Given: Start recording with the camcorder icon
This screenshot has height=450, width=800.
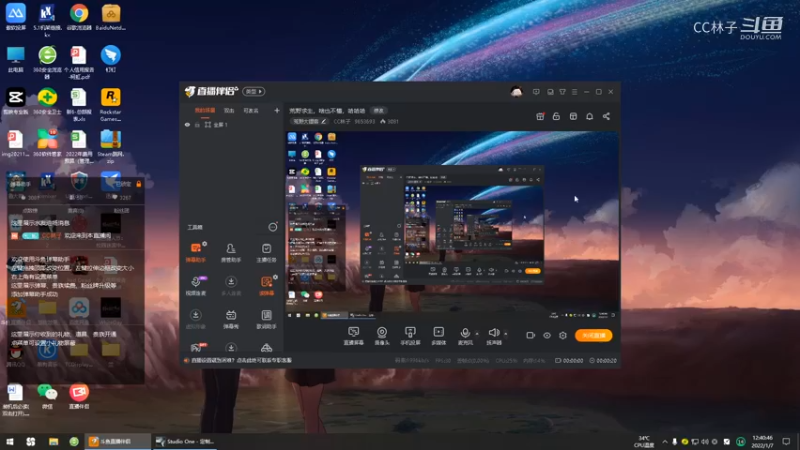Looking at the screenshot, I should (x=530, y=335).
